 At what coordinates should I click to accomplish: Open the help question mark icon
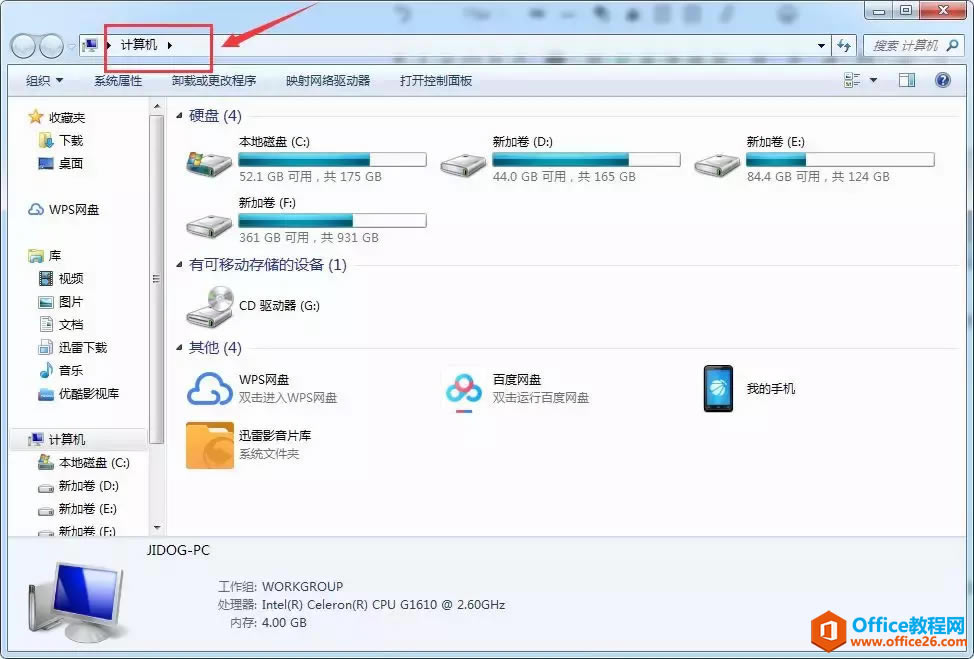tap(942, 80)
